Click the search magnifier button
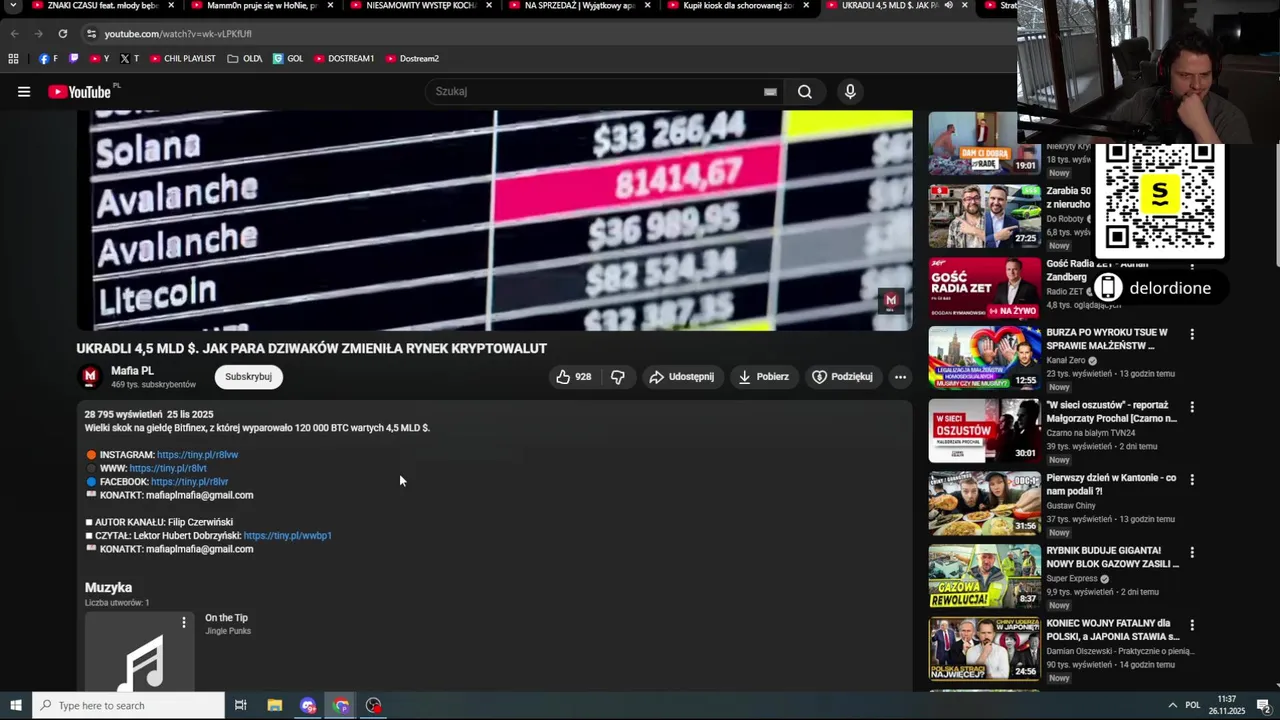1280x720 pixels. [x=805, y=92]
